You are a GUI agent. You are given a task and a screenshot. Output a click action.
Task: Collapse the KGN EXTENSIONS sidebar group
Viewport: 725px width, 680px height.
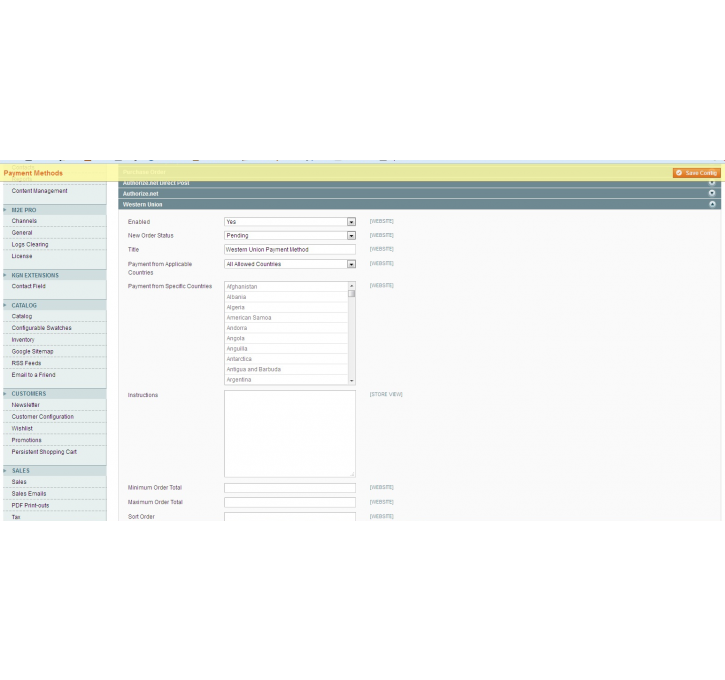click(x=55, y=275)
